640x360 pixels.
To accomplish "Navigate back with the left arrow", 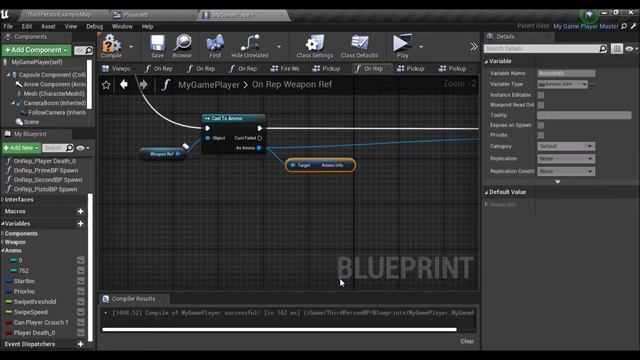I will tap(124, 84).
